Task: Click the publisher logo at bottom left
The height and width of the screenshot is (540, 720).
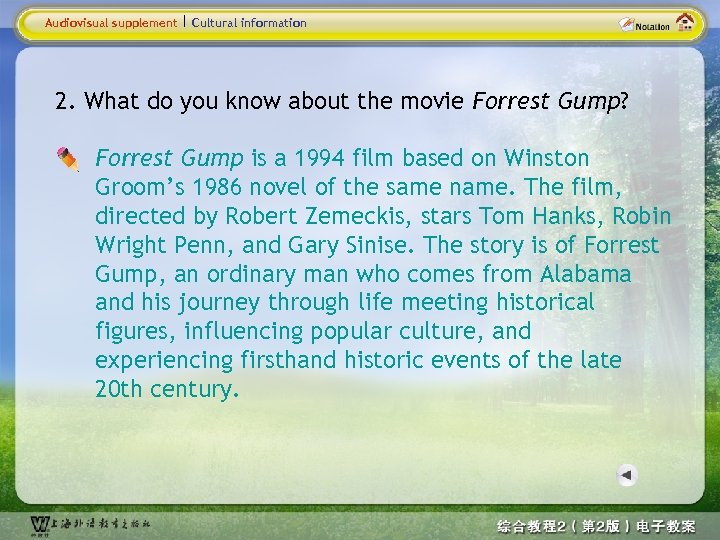Action: pyautogui.click(x=90, y=525)
